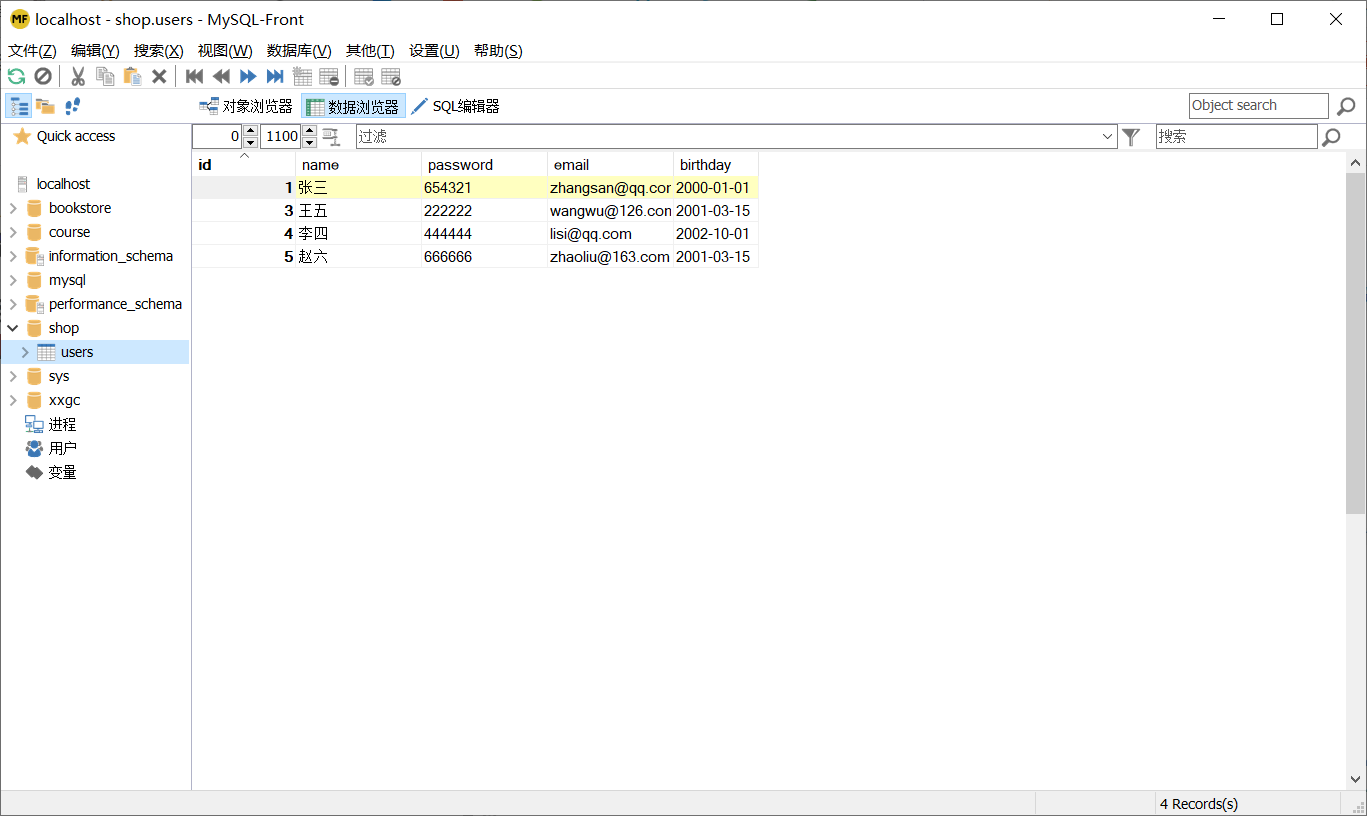The image size is (1367, 816).
Task: Click the birthday column header
Action: (x=716, y=164)
